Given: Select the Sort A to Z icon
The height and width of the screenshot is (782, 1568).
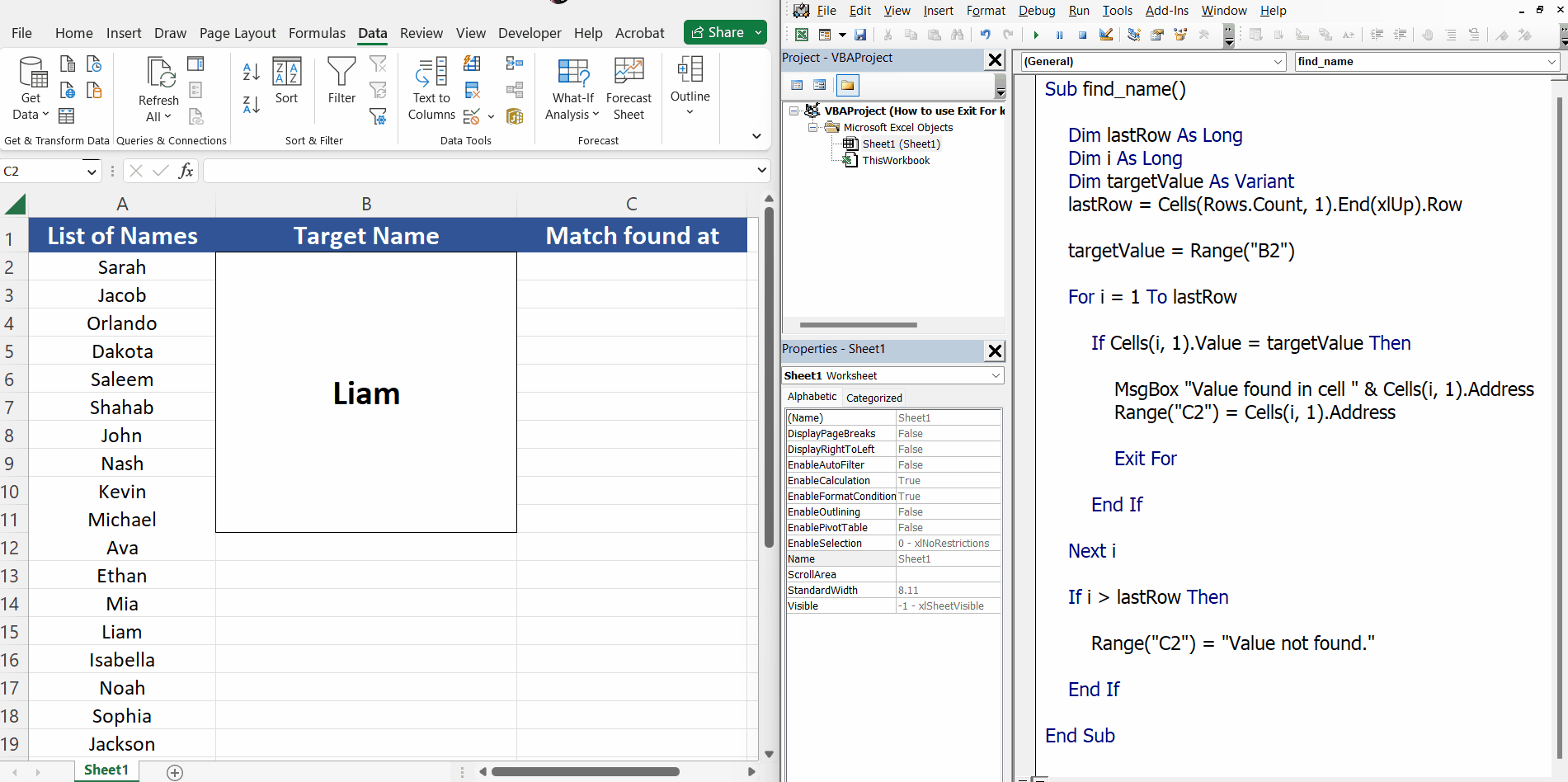Looking at the screenshot, I should tap(251, 73).
